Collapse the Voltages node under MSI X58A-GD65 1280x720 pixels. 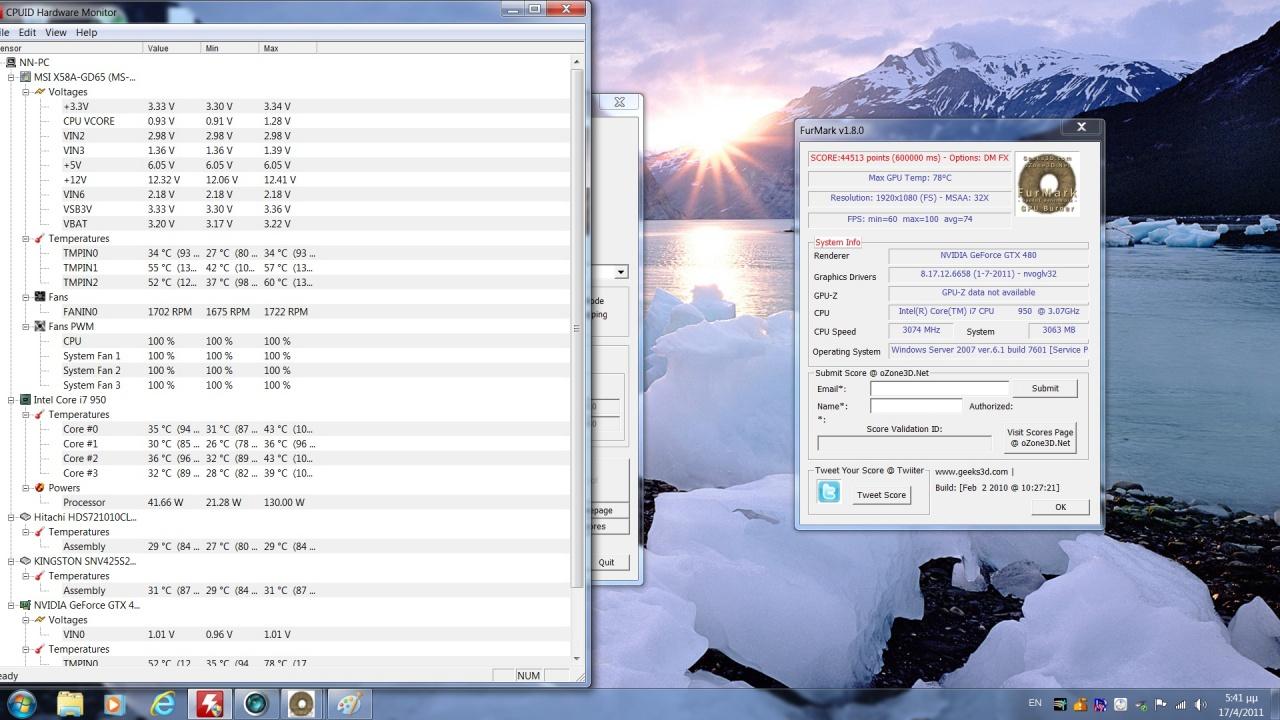point(27,92)
